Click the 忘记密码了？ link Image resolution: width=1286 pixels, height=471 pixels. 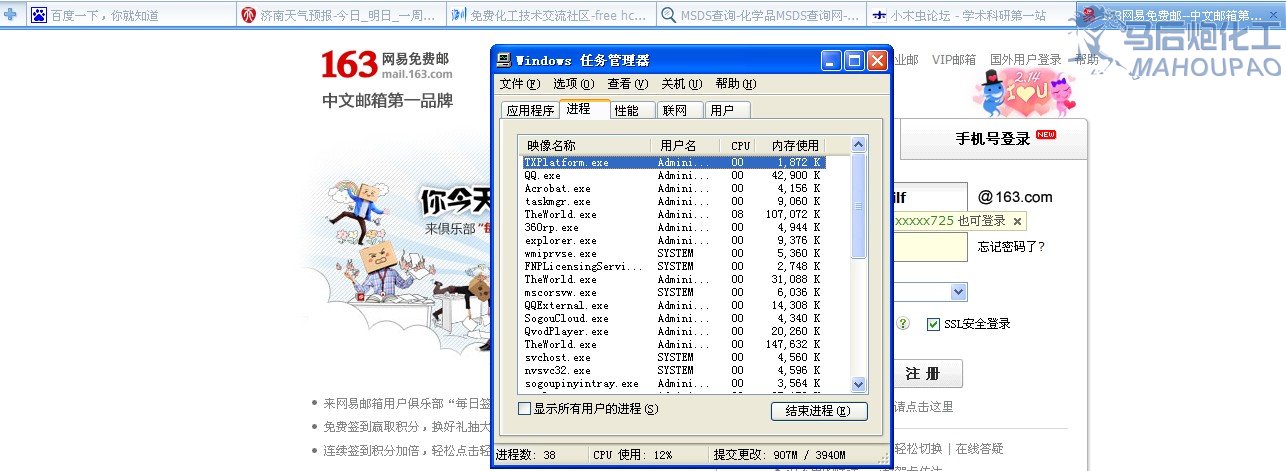(1011, 247)
